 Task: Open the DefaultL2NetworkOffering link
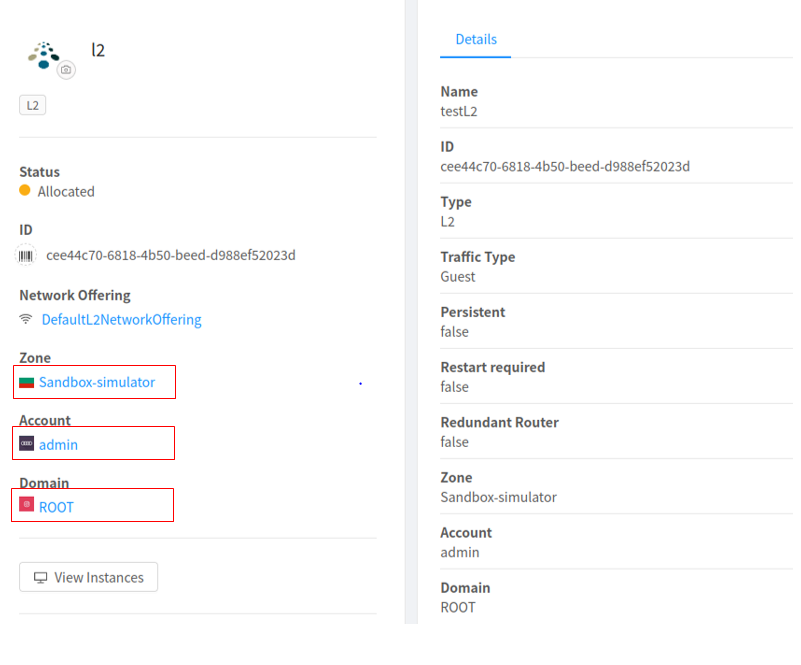click(122, 320)
